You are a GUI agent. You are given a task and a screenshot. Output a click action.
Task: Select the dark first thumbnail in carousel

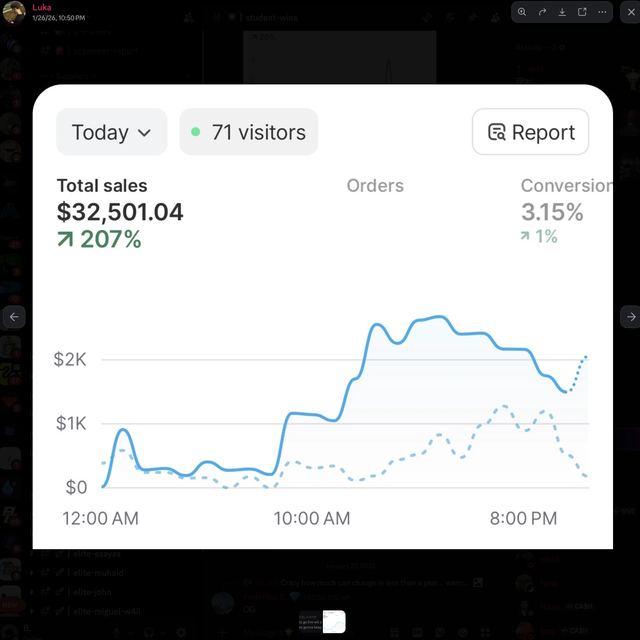(310, 622)
